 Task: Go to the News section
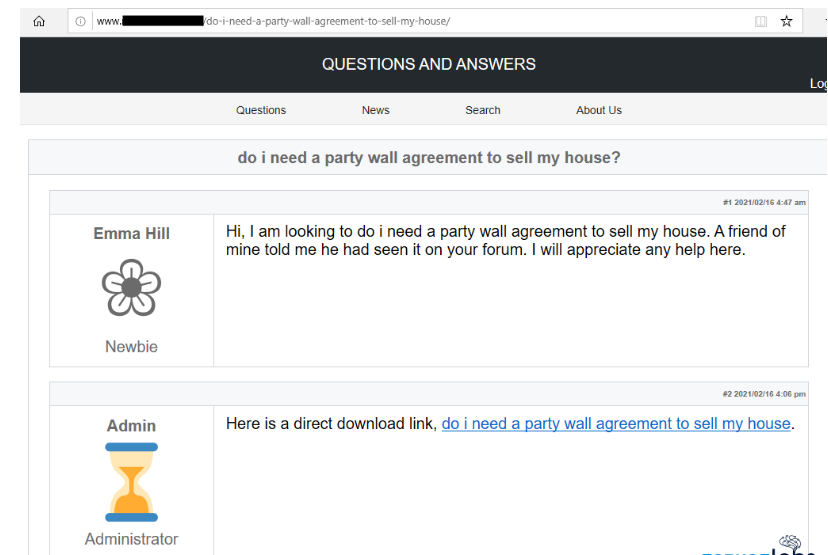[x=375, y=110]
